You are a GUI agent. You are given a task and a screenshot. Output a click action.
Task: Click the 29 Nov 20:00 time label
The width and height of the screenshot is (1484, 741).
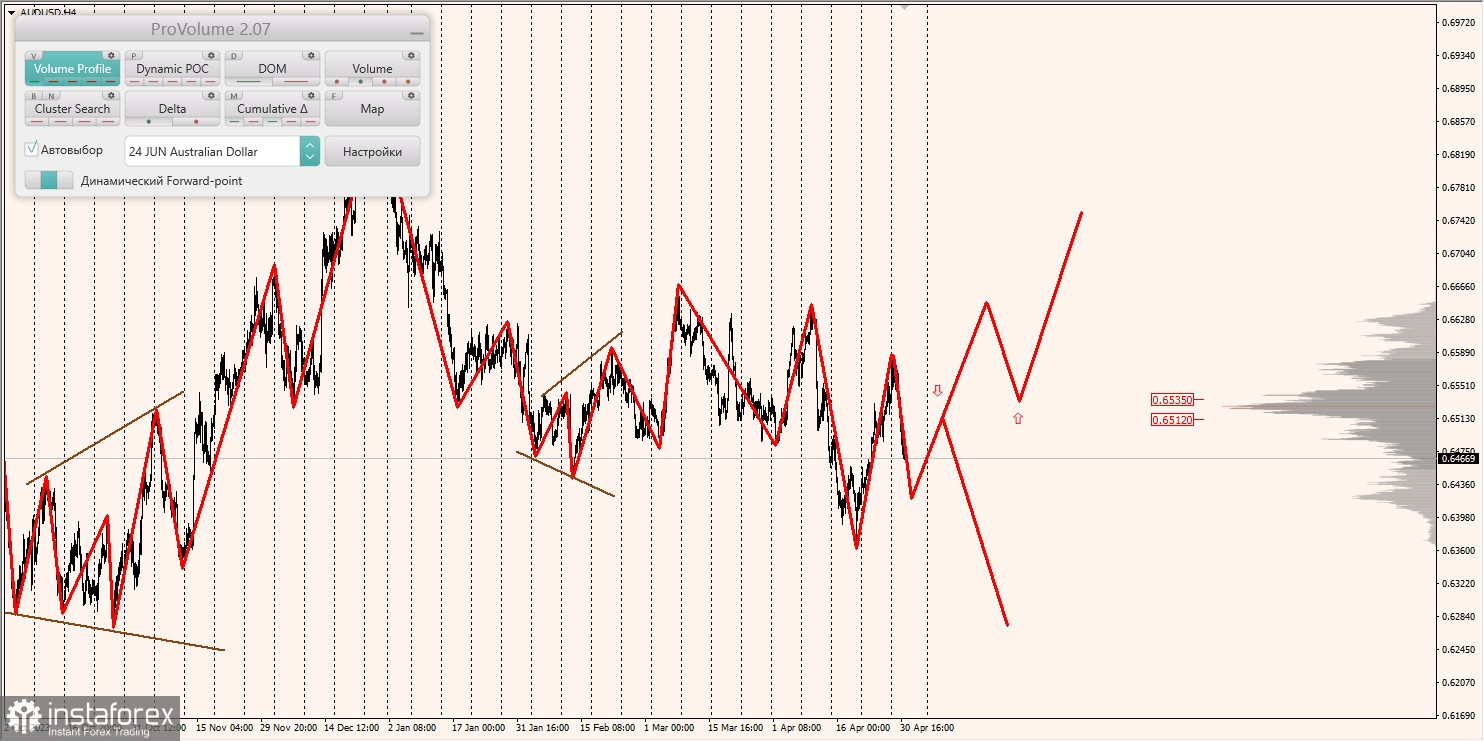pos(289,728)
